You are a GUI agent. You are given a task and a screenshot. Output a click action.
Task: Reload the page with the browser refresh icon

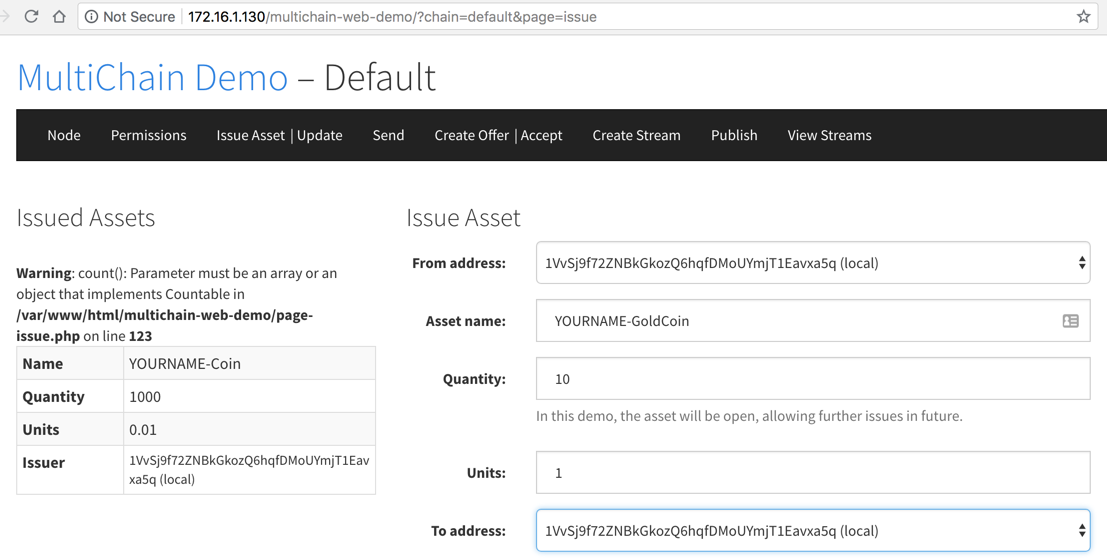tap(31, 16)
